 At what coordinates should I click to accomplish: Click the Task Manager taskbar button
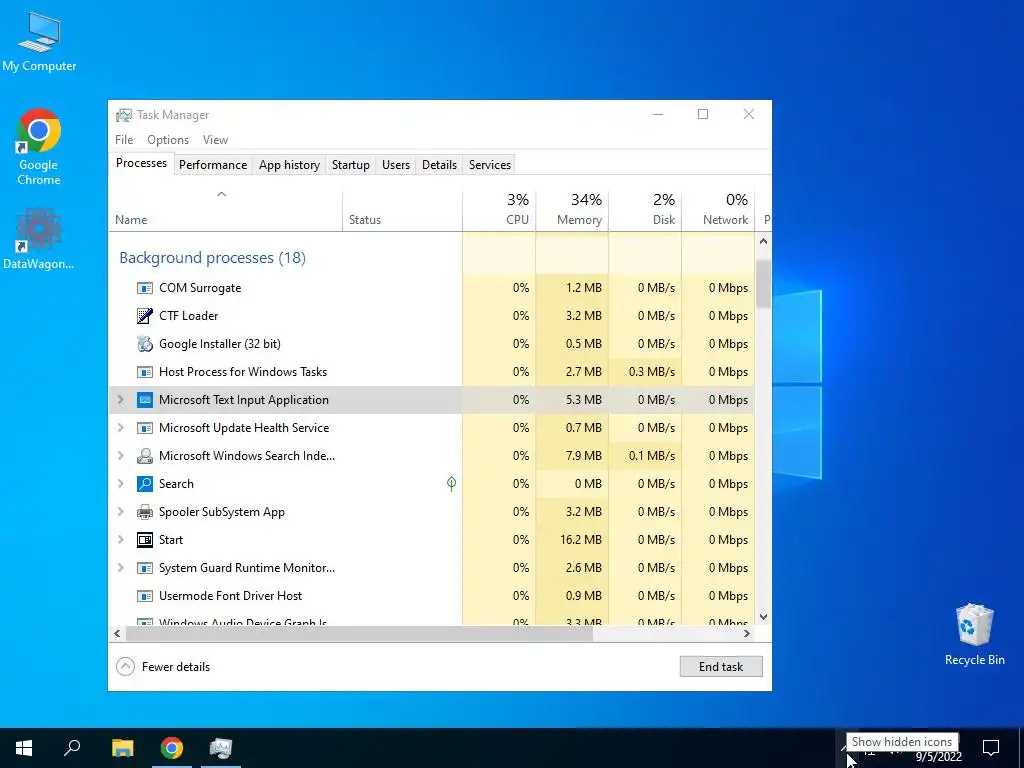point(221,748)
